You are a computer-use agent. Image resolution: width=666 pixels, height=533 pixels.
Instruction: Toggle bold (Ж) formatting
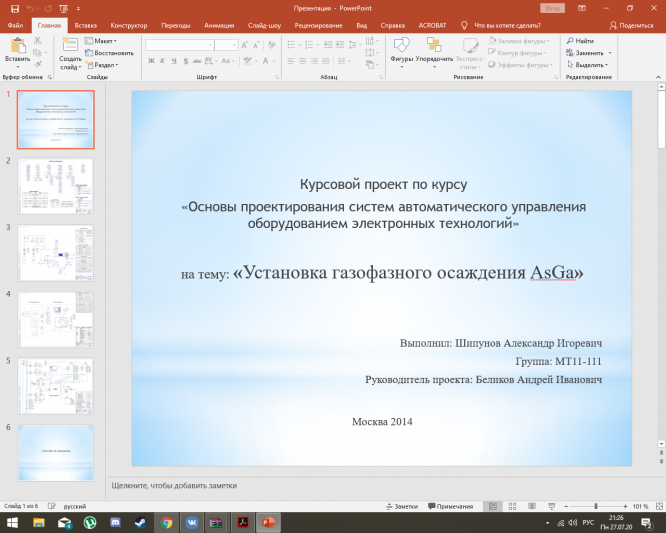point(151,61)
